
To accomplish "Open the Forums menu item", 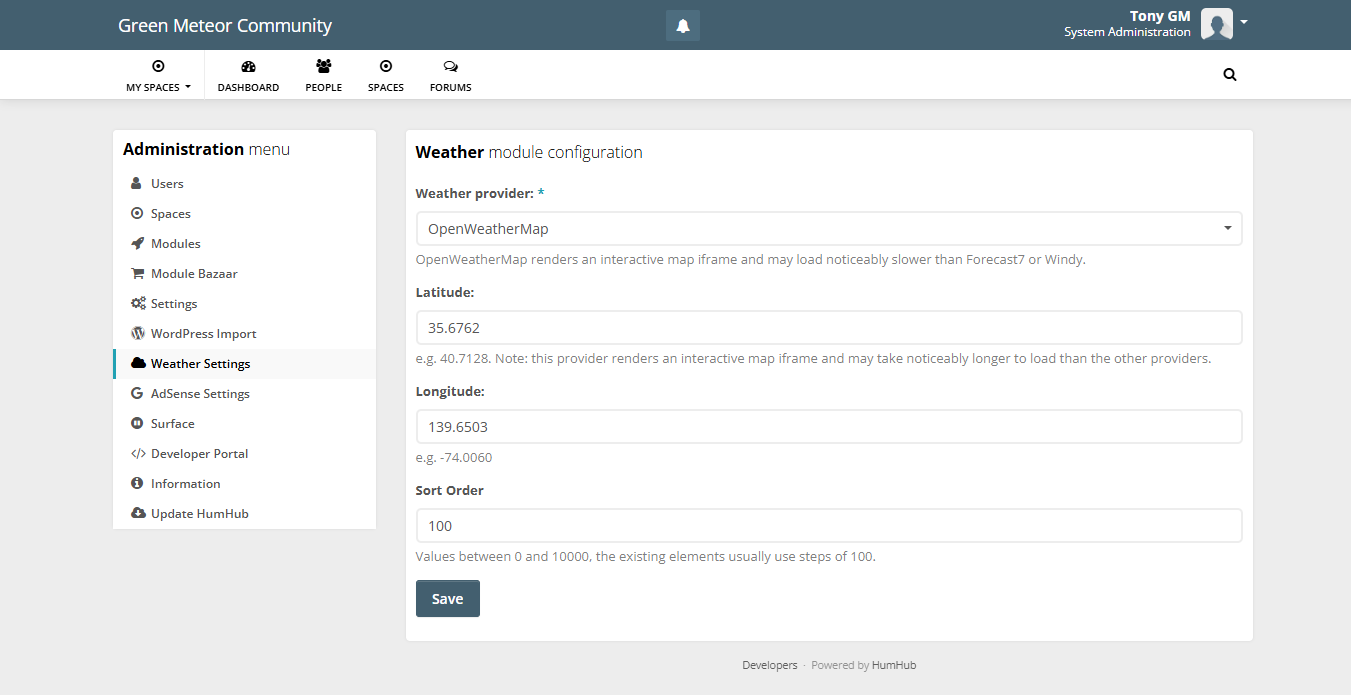I will (451, 75).
